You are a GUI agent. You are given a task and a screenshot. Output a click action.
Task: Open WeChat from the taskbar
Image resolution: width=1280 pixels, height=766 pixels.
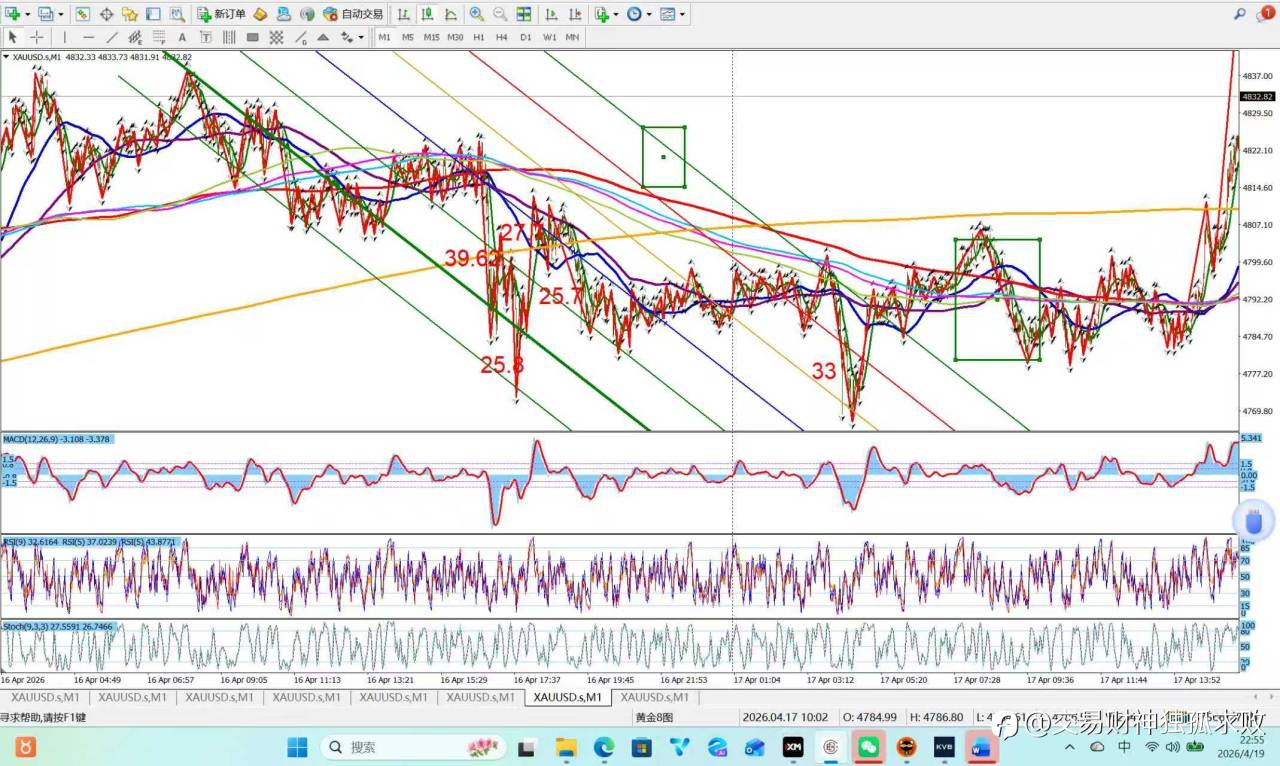tap(868, 747)
